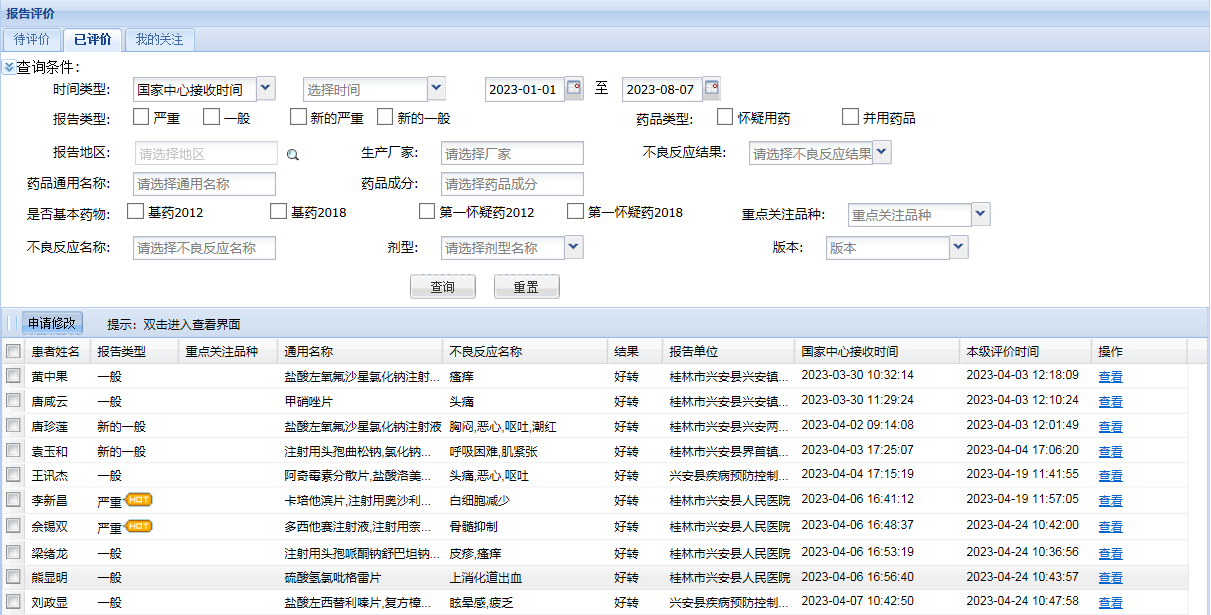Open the 版本 dropdown list
The image size is (1211, 615).
959,247
